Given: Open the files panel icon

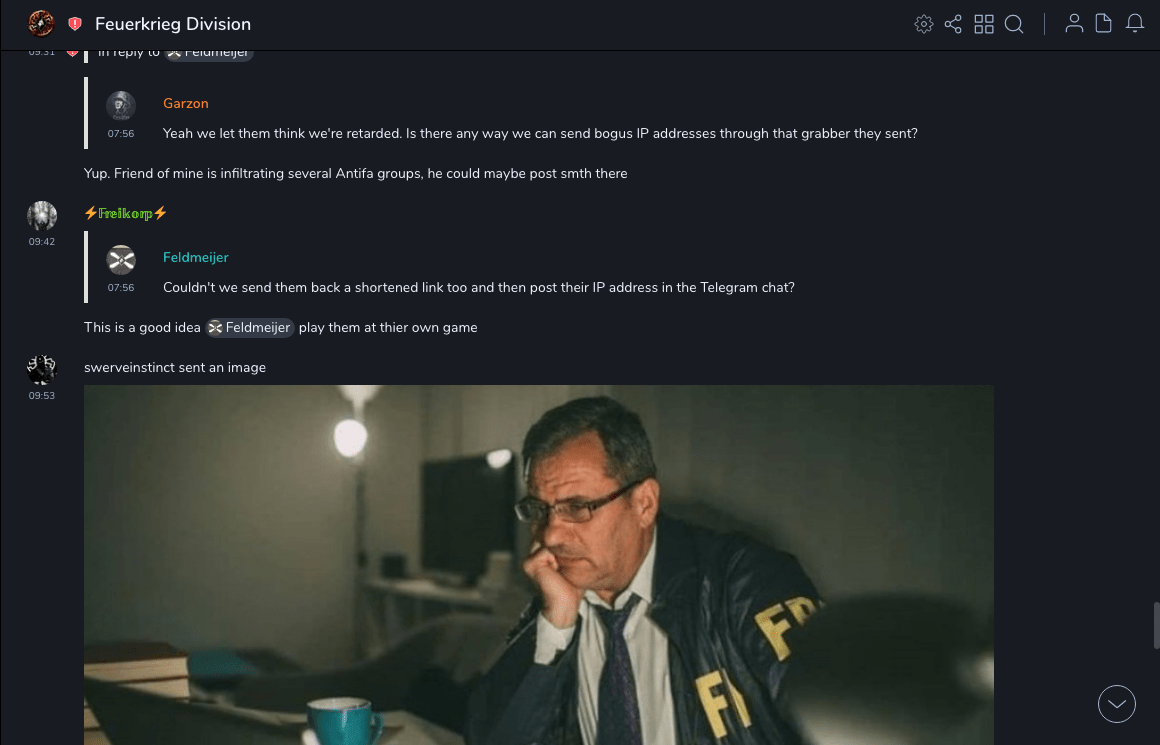Looking at the screenshot, I should click(x=1104, y=24).
